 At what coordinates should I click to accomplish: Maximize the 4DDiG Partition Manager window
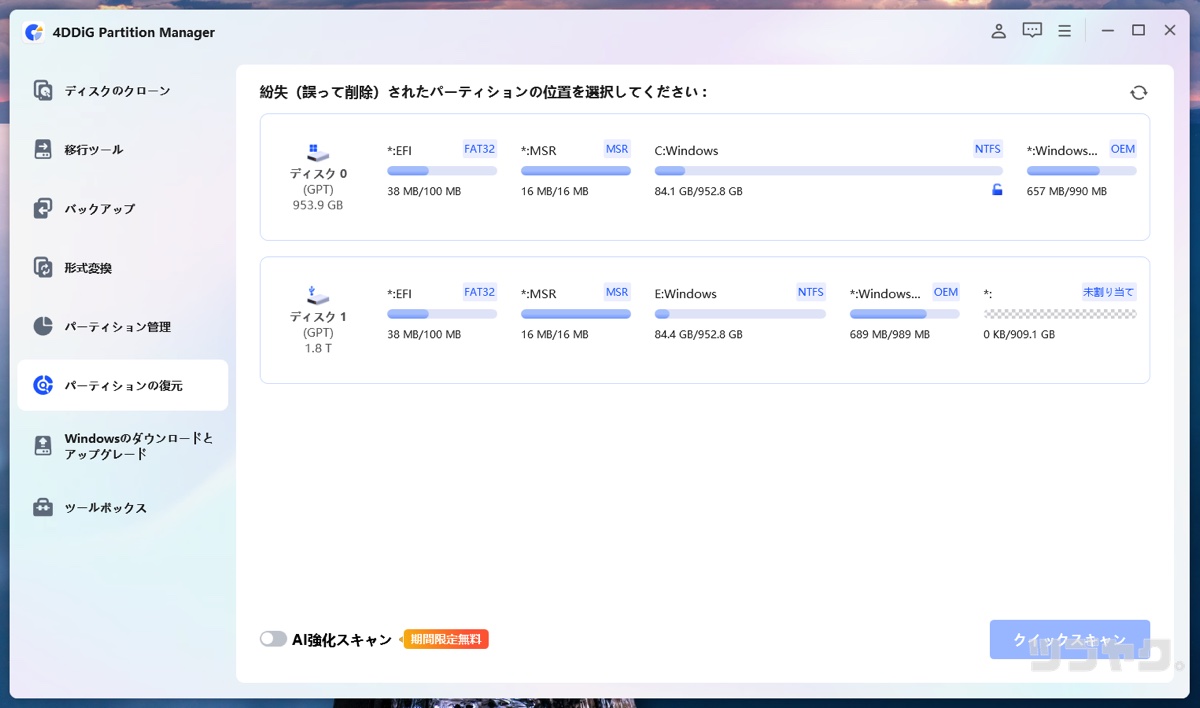[x=1138, y=31]
